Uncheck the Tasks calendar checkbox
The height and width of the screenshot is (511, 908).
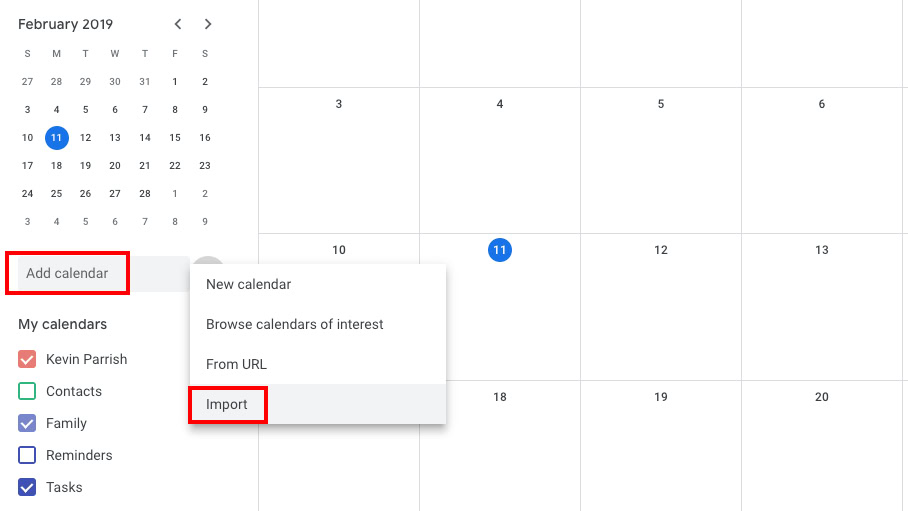27,487
